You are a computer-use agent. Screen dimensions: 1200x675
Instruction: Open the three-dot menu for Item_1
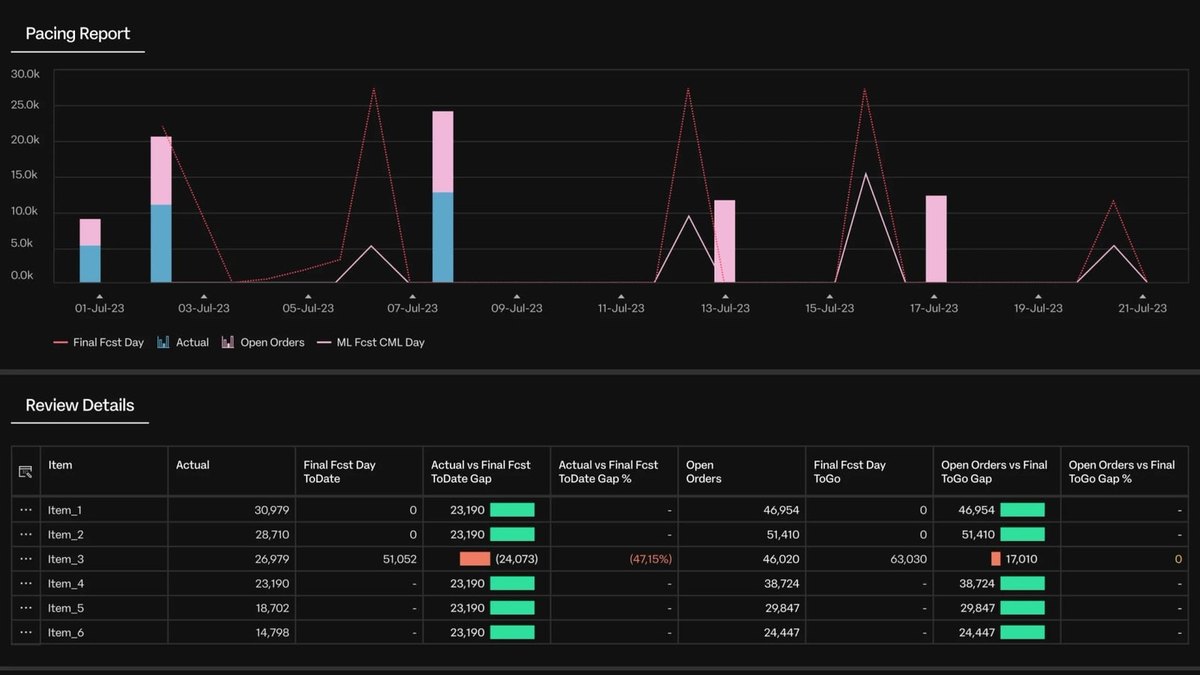click(26, 510)
